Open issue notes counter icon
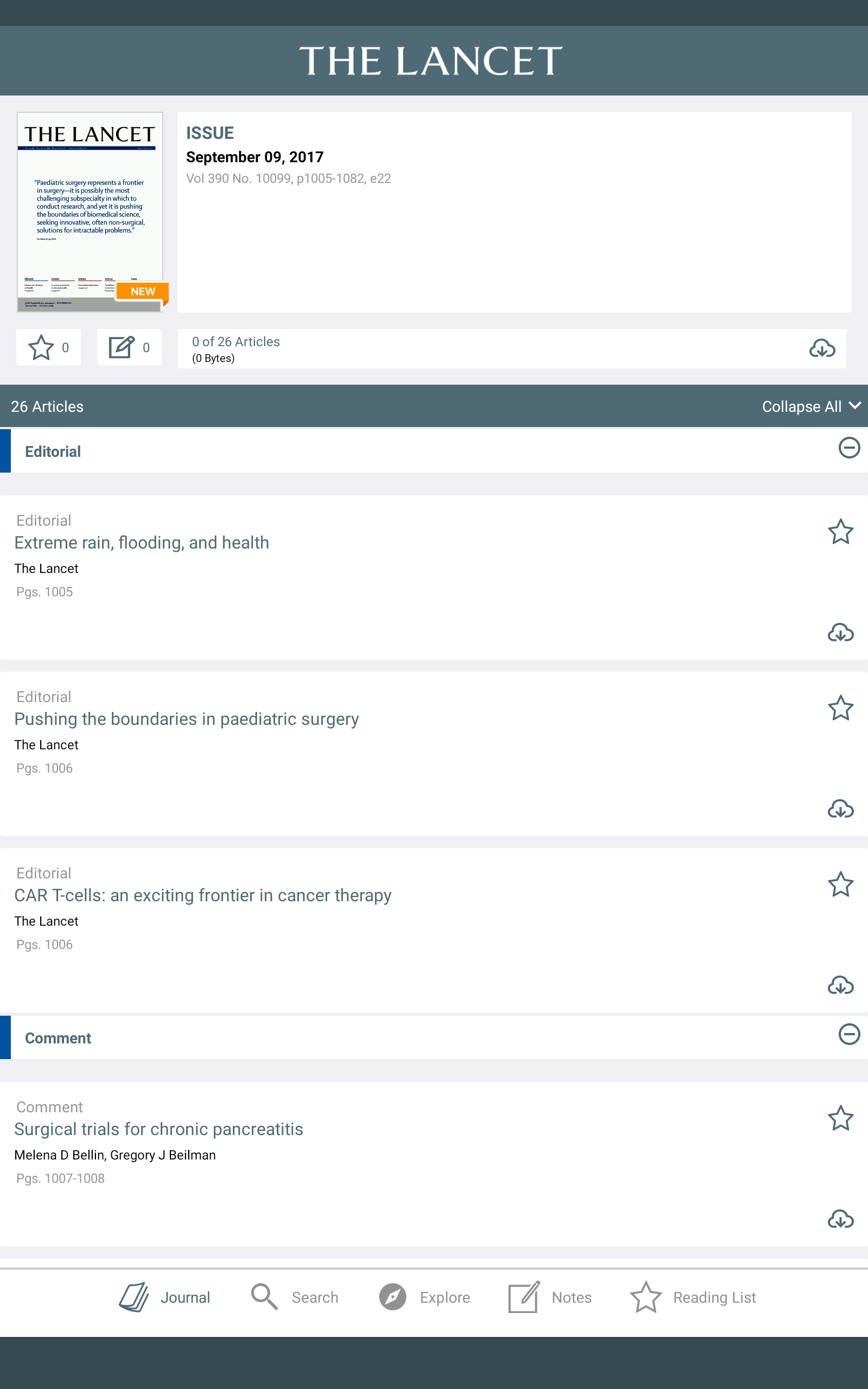This screenshot has height=1389, width=868. pos(129,347)
